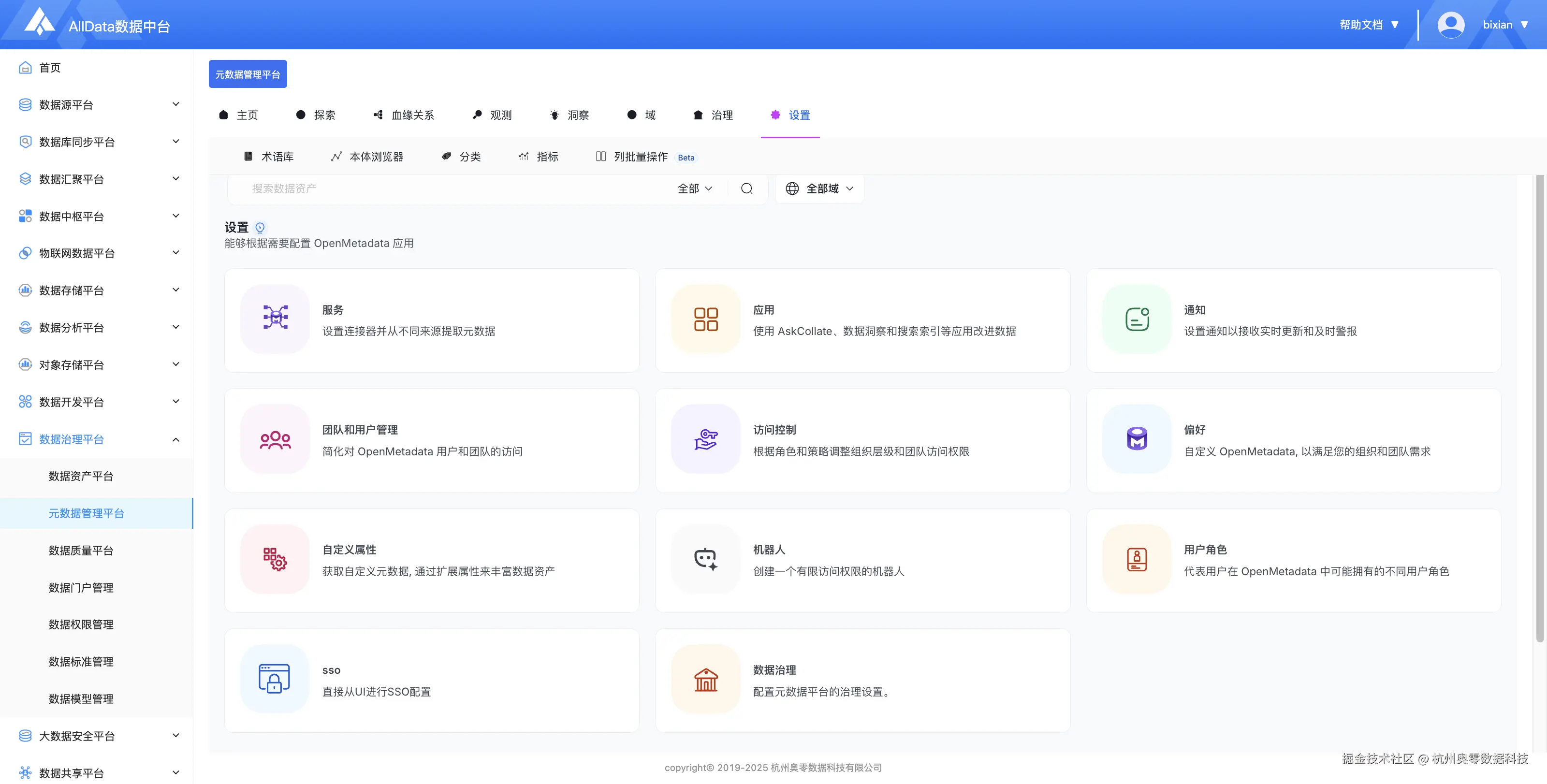Click the SSO lock window icon

click(275, 679)
